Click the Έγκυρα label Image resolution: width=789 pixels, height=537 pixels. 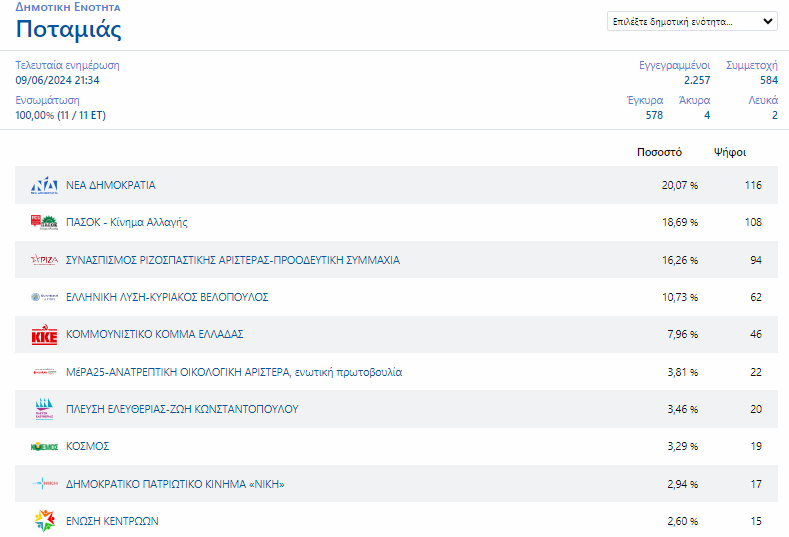645,100
